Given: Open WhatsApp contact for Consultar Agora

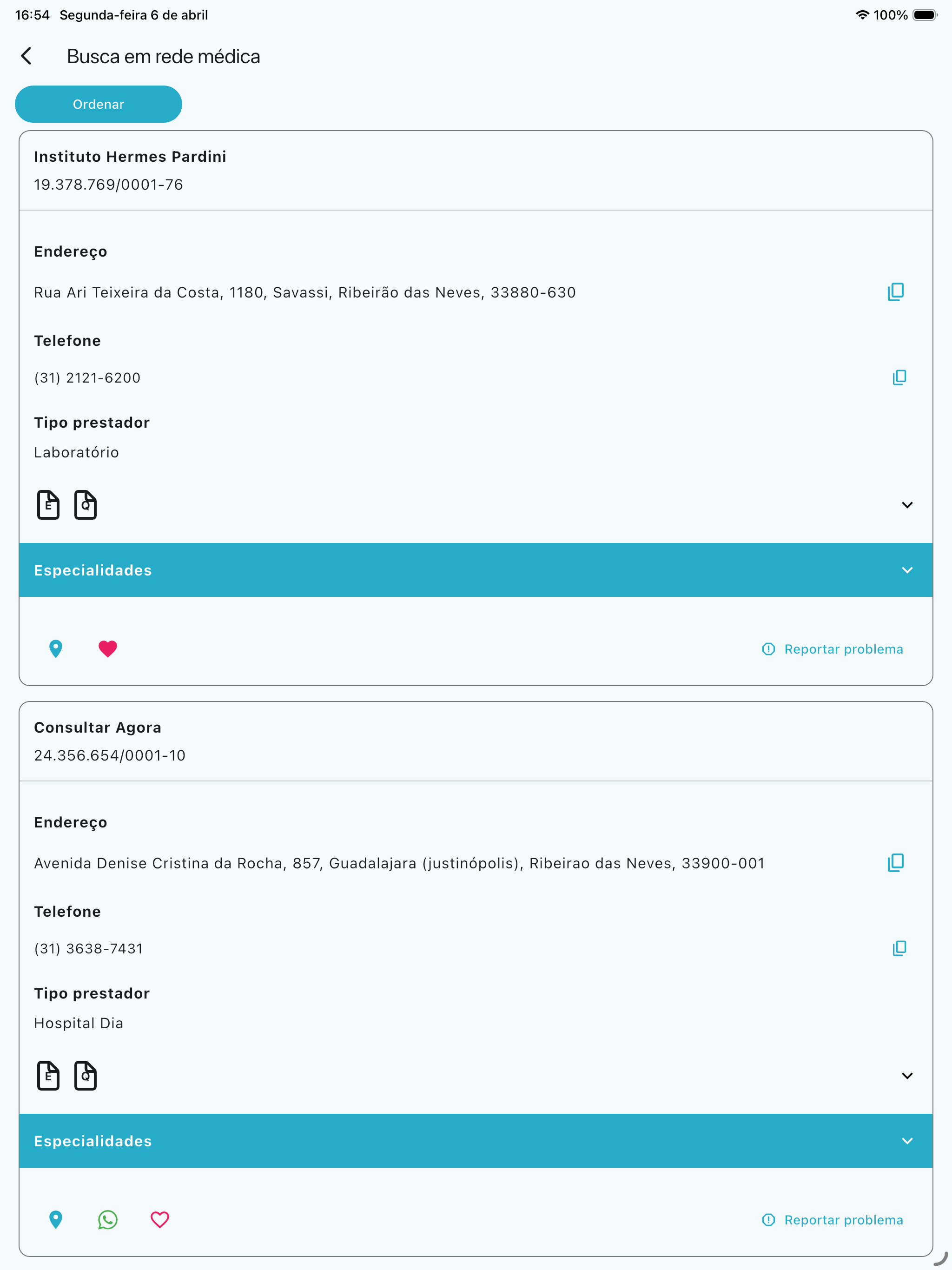Looking at the screenshot, I should pos(107,1219).
